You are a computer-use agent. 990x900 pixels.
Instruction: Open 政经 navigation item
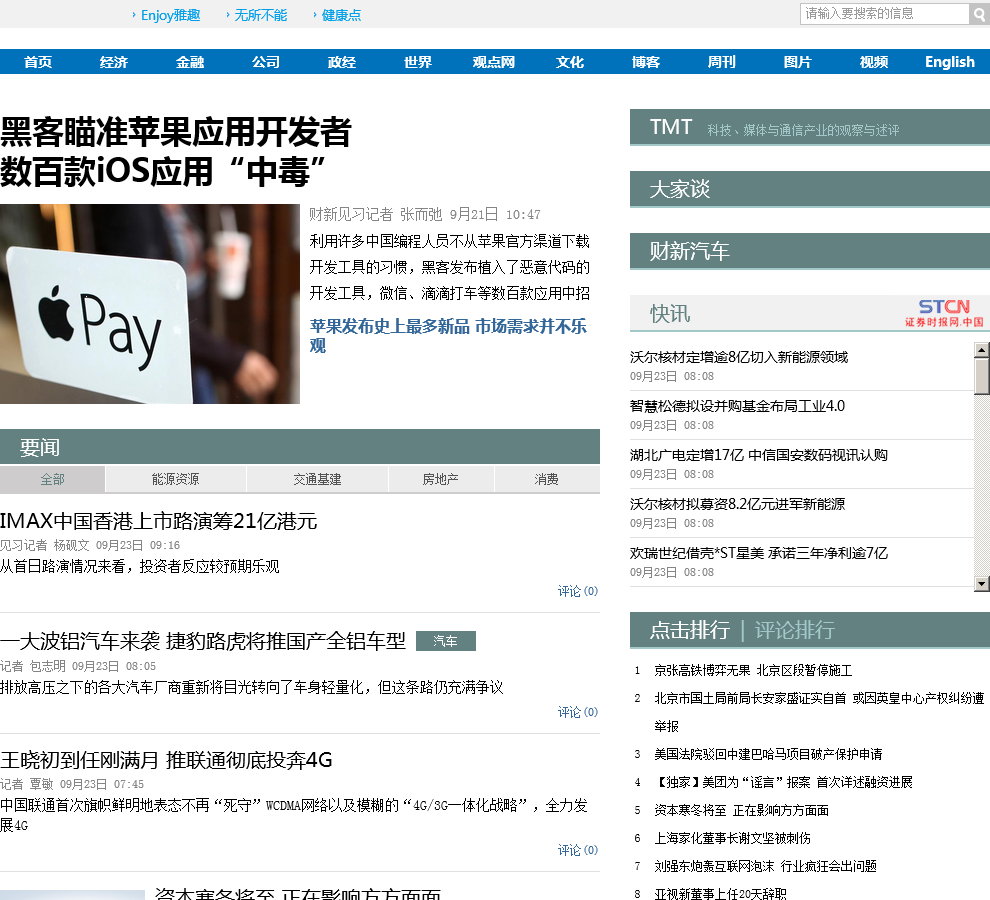point(342,62)
